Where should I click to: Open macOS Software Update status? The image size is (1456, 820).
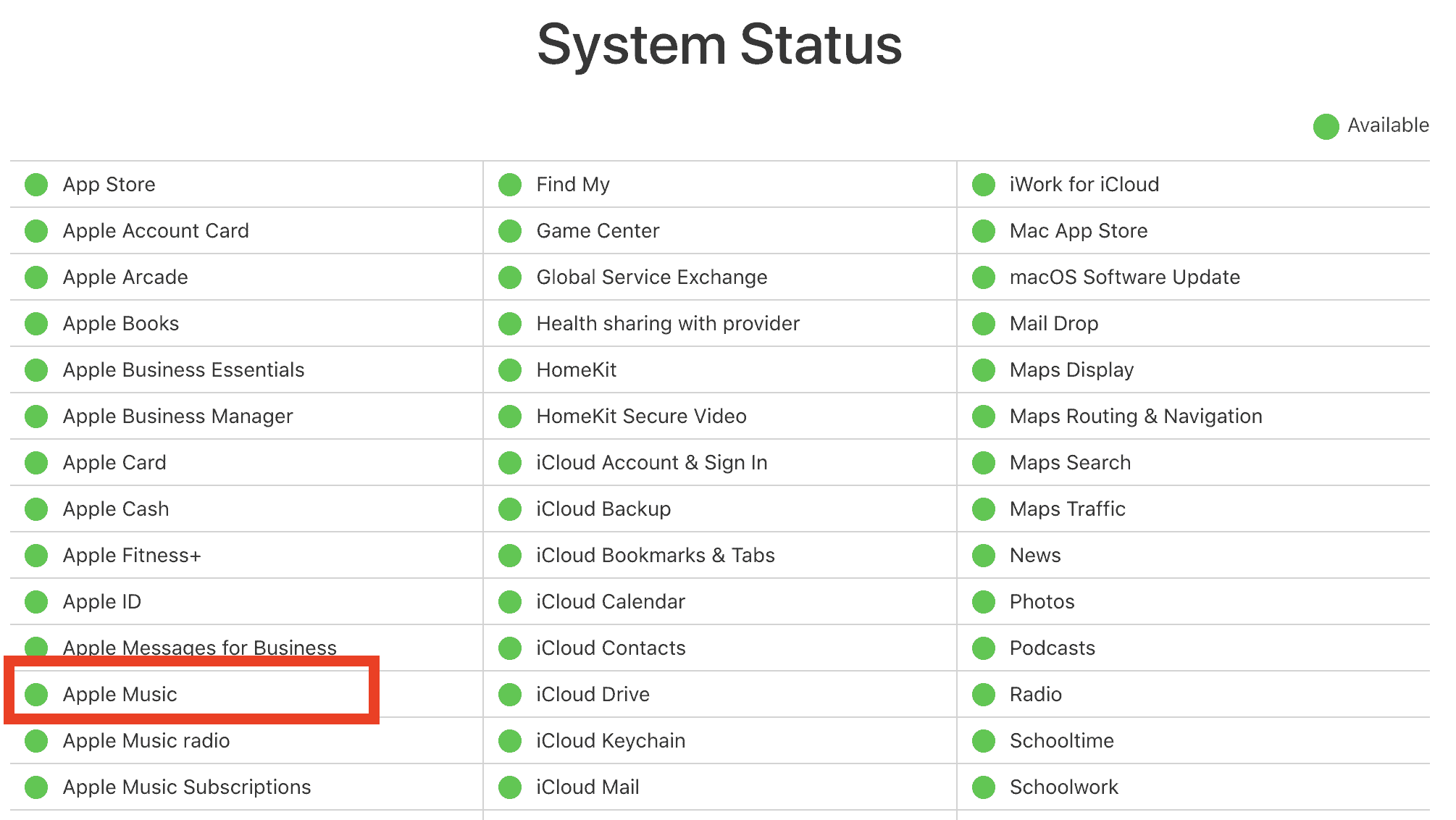1124,277
